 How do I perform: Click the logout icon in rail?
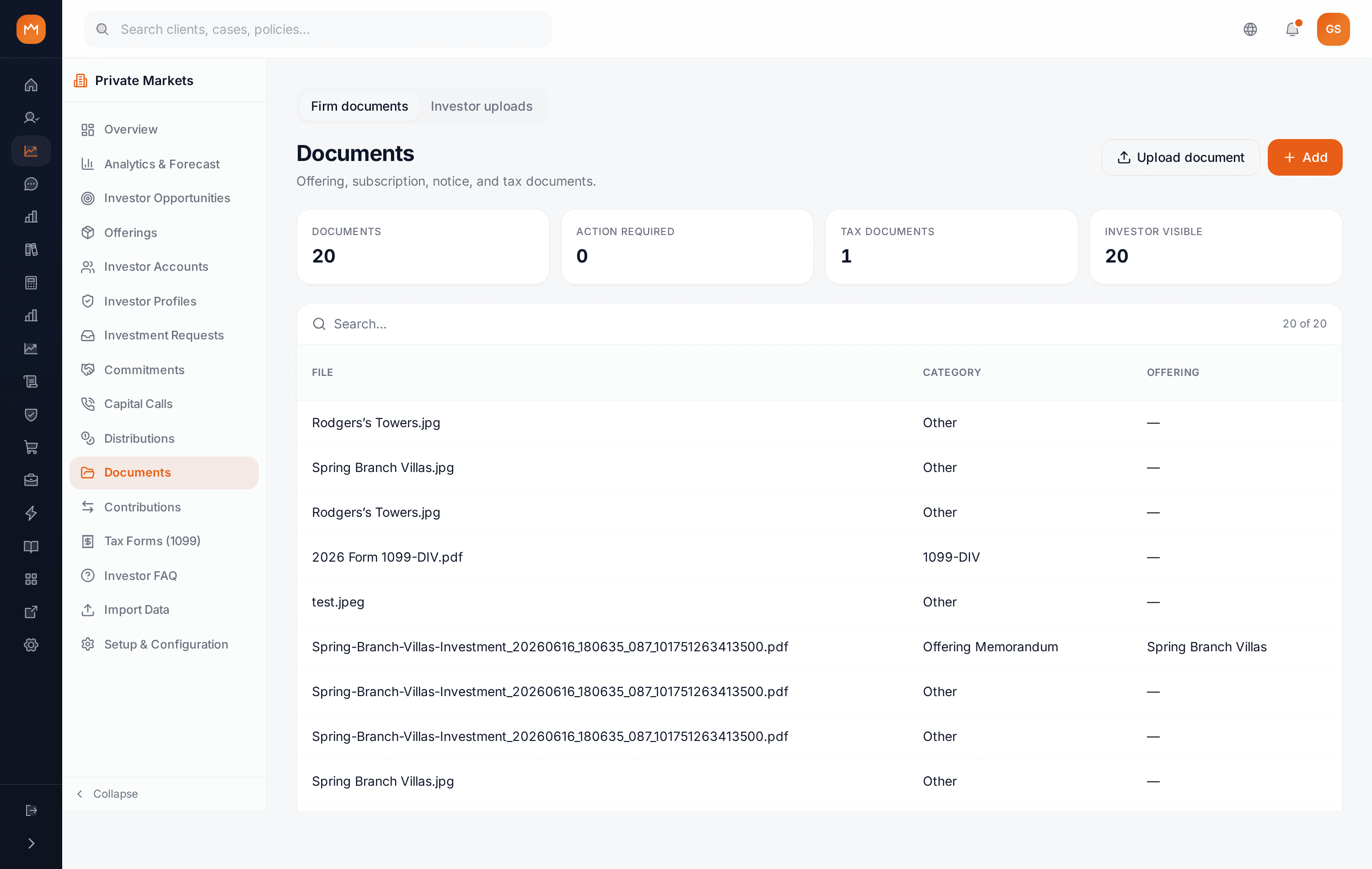pyautogui.click(x=31, y=810)
